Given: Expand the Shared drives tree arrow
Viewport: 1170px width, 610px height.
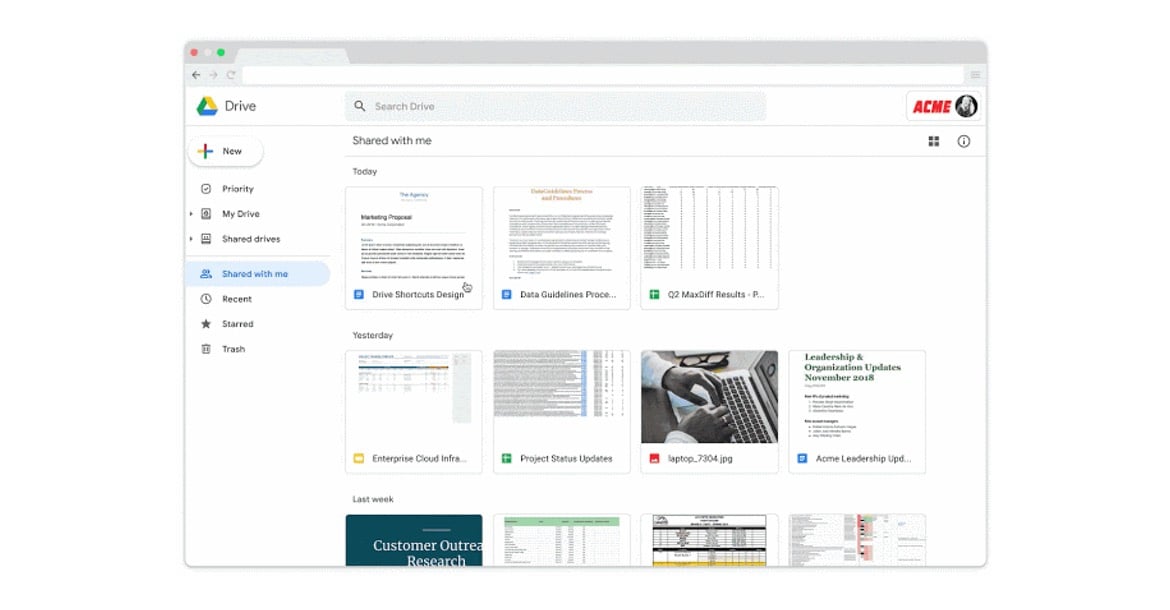Looking at the screenshot, I should (191, 239).
